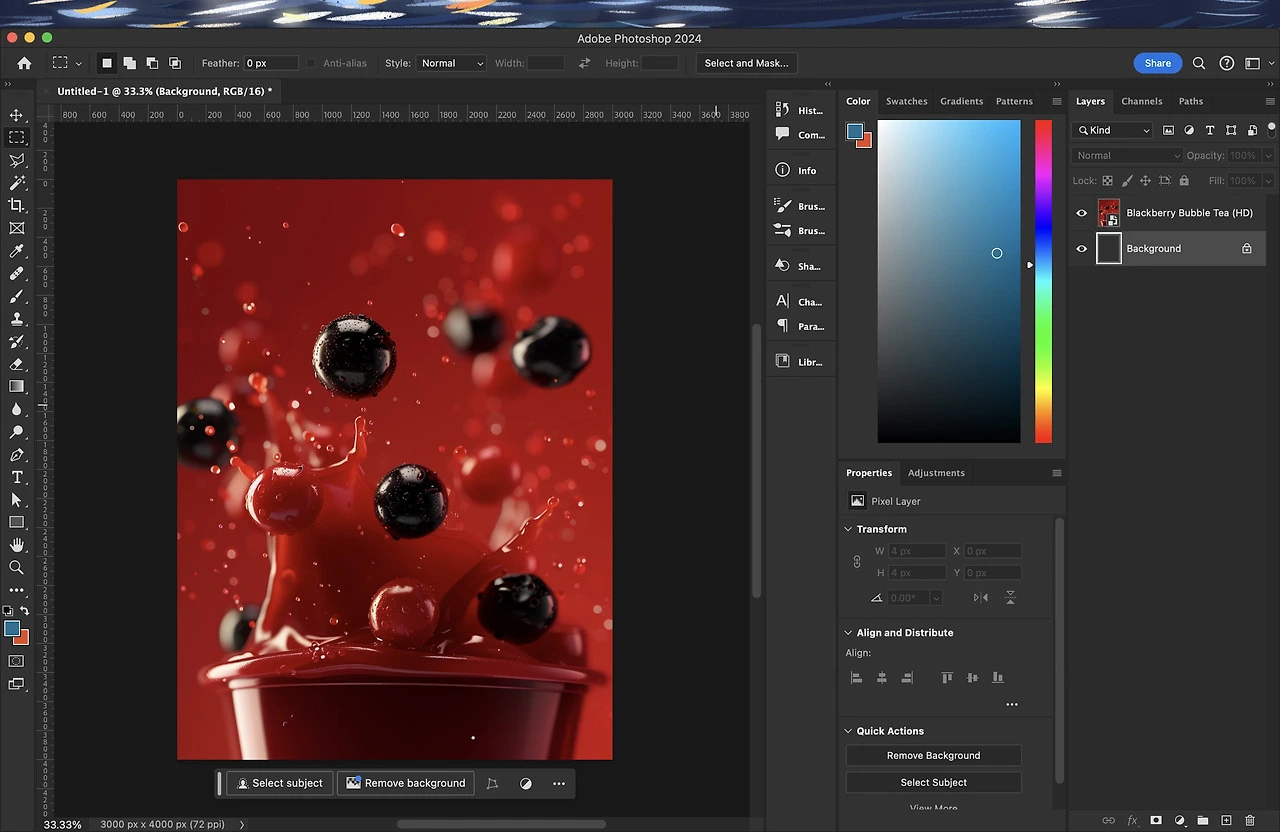Collapse the Transform section
Viewport: 1280px width, 832px height.
pyautogui.click(x=849, y=529)
